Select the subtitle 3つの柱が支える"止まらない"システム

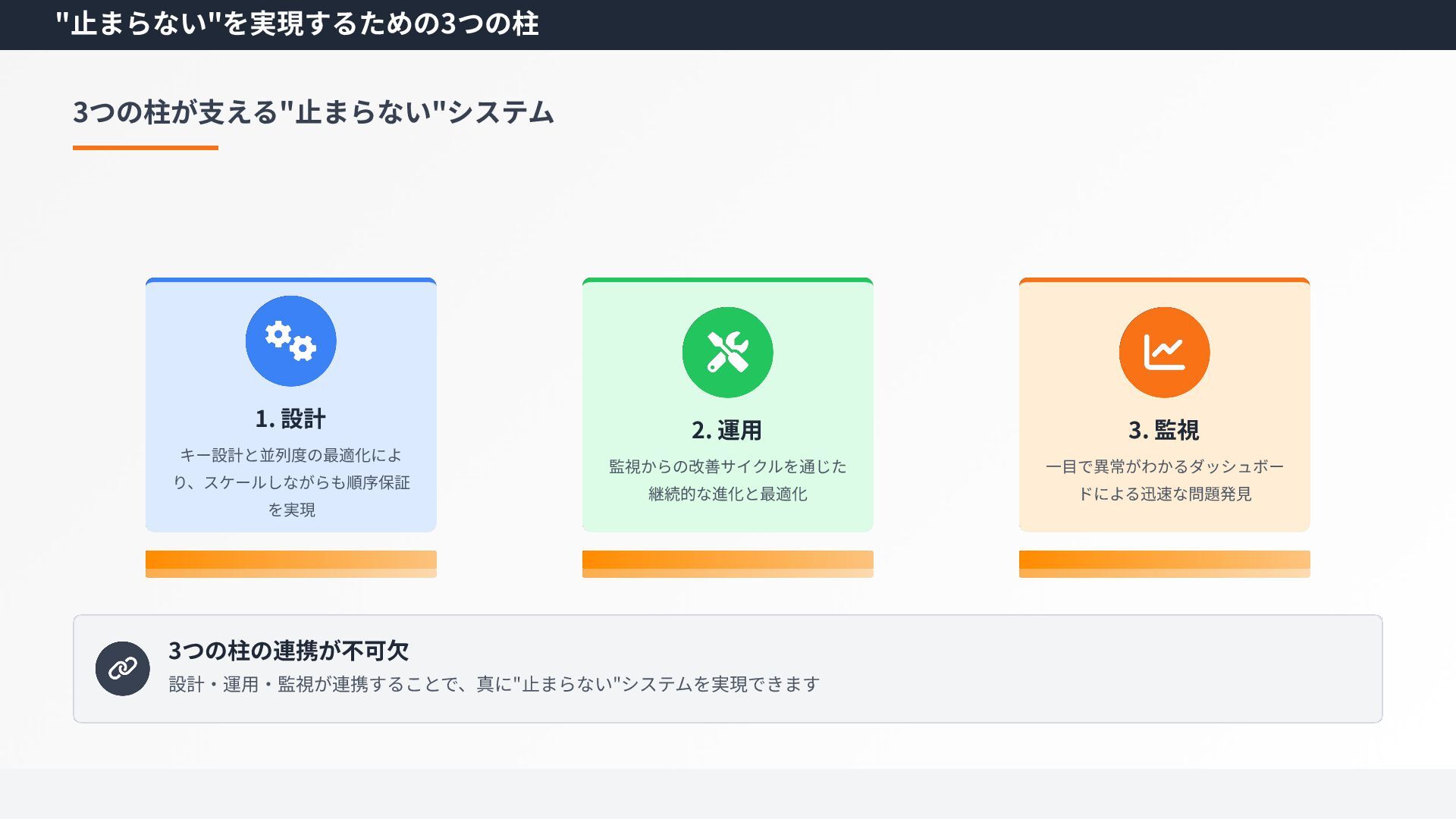[313, 112]
